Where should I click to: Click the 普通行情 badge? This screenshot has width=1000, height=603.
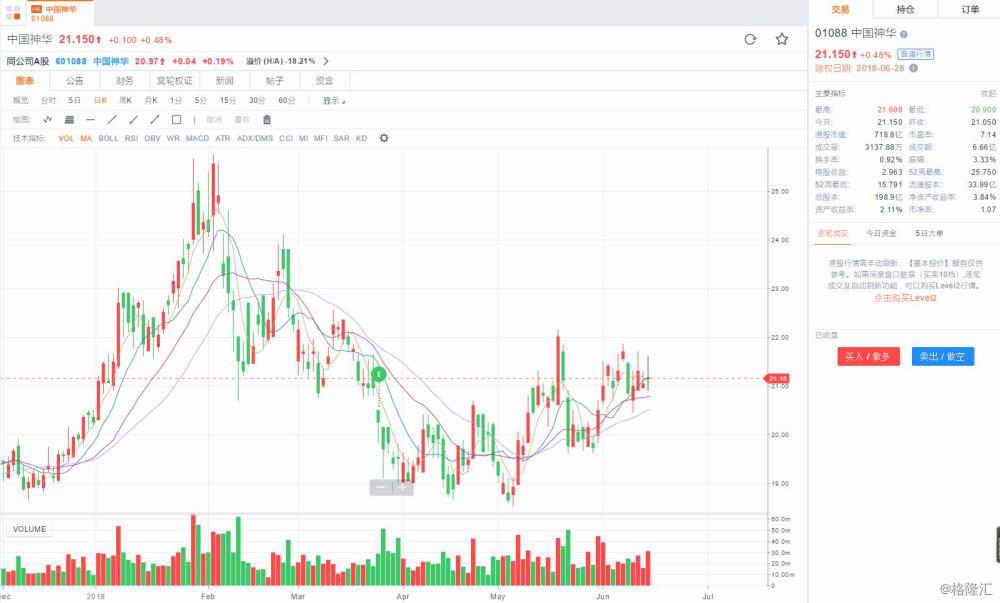915,54
